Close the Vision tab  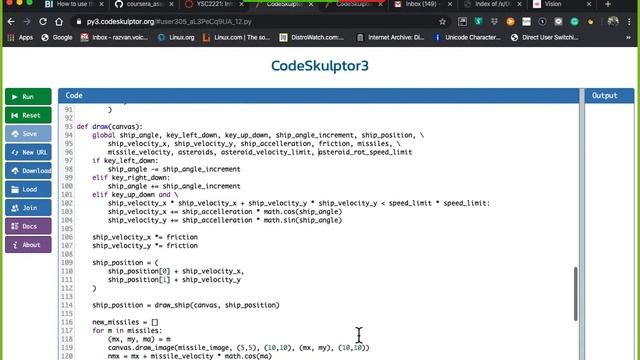[x=589, y=4]
